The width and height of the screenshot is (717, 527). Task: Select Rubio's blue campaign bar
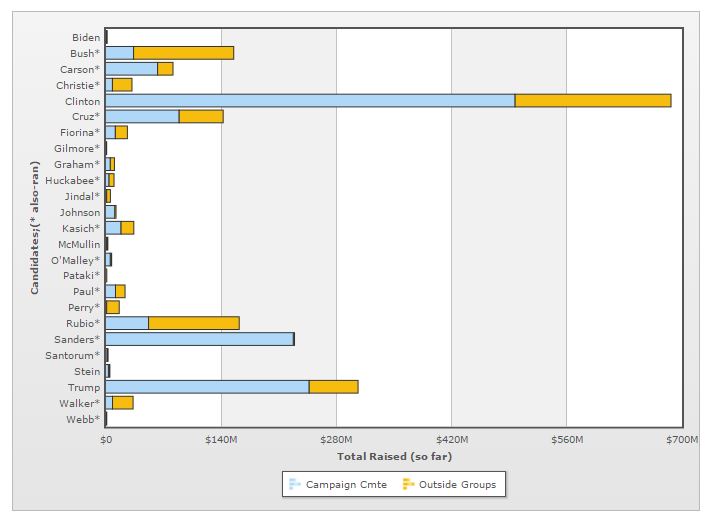[x=127, y=323]
